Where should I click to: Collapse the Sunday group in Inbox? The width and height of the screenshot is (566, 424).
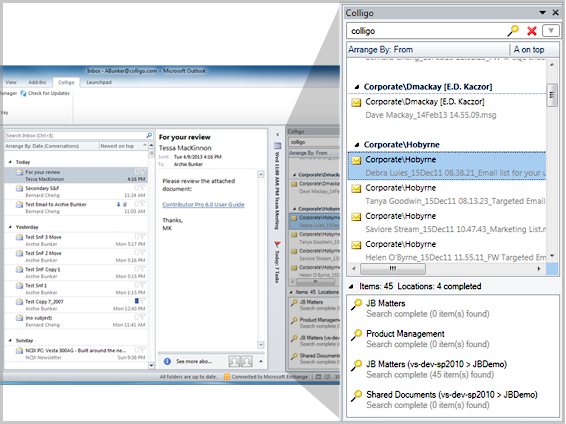coord(10,340)
